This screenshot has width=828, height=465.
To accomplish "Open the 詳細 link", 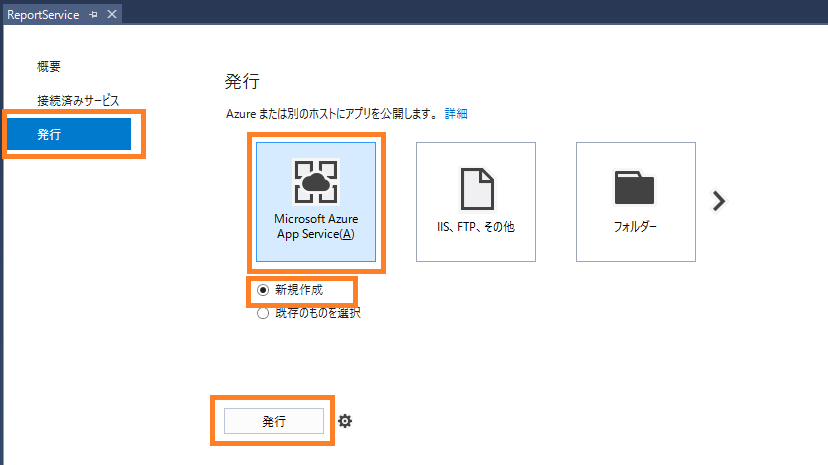I will (456, 113).
